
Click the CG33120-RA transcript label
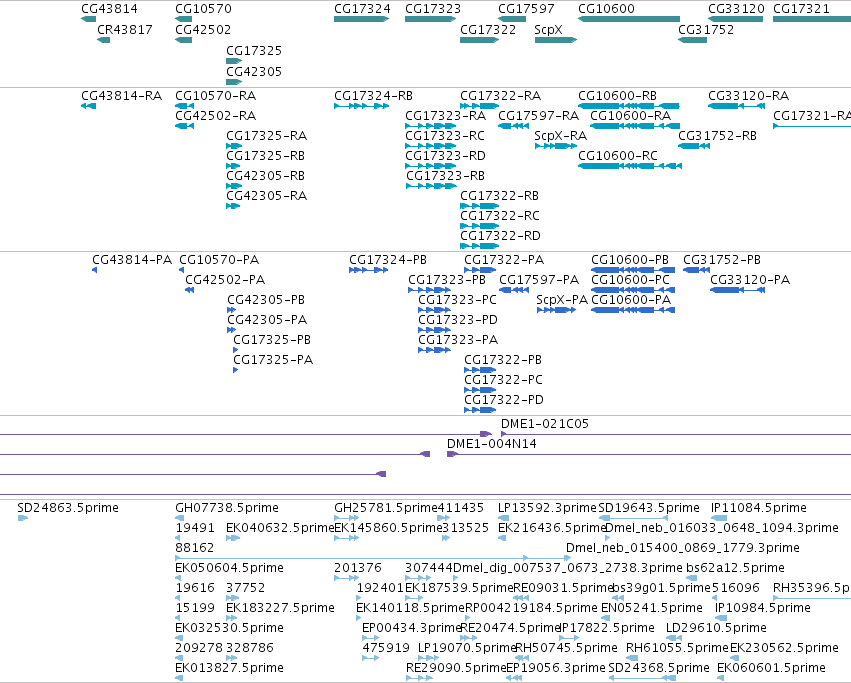748,96
